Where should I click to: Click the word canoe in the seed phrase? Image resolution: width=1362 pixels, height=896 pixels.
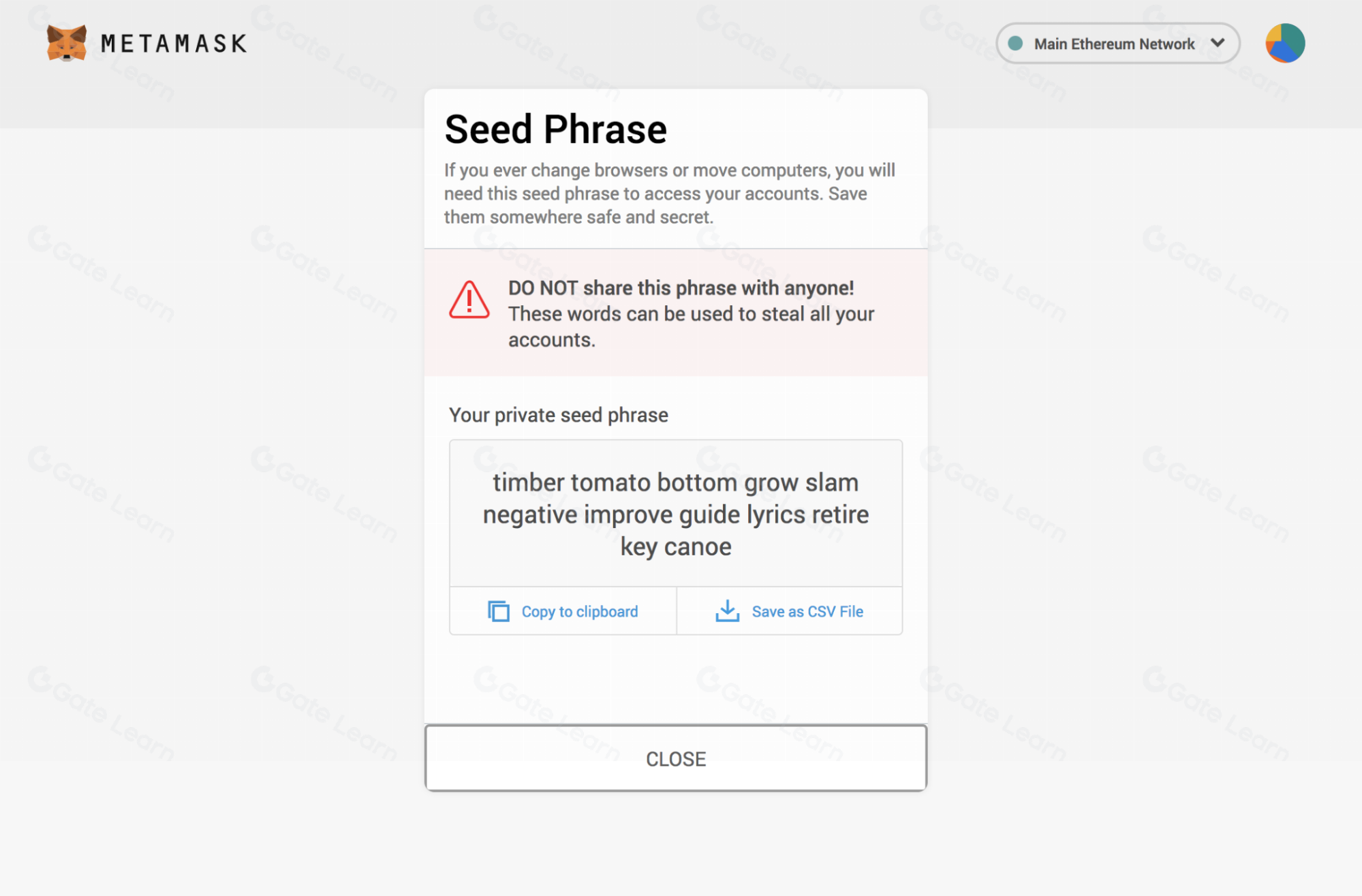(698, 546)
